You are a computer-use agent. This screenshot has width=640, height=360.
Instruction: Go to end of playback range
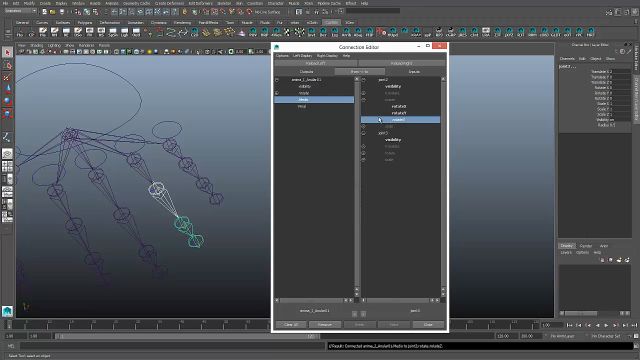[x=634, y=325]
